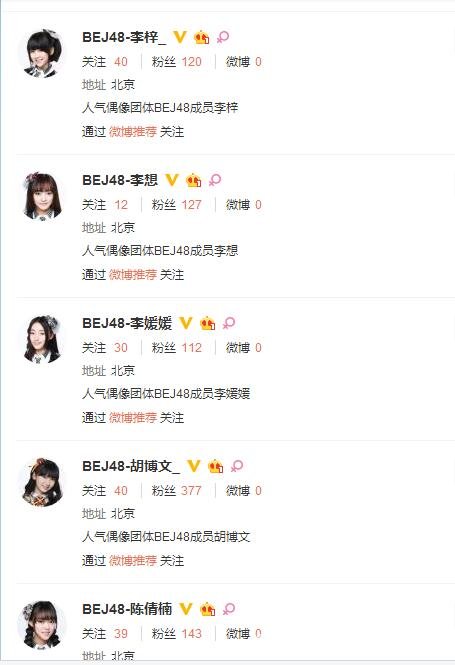Open BEJ48-李梓_ profile avatar

point(42,54)
